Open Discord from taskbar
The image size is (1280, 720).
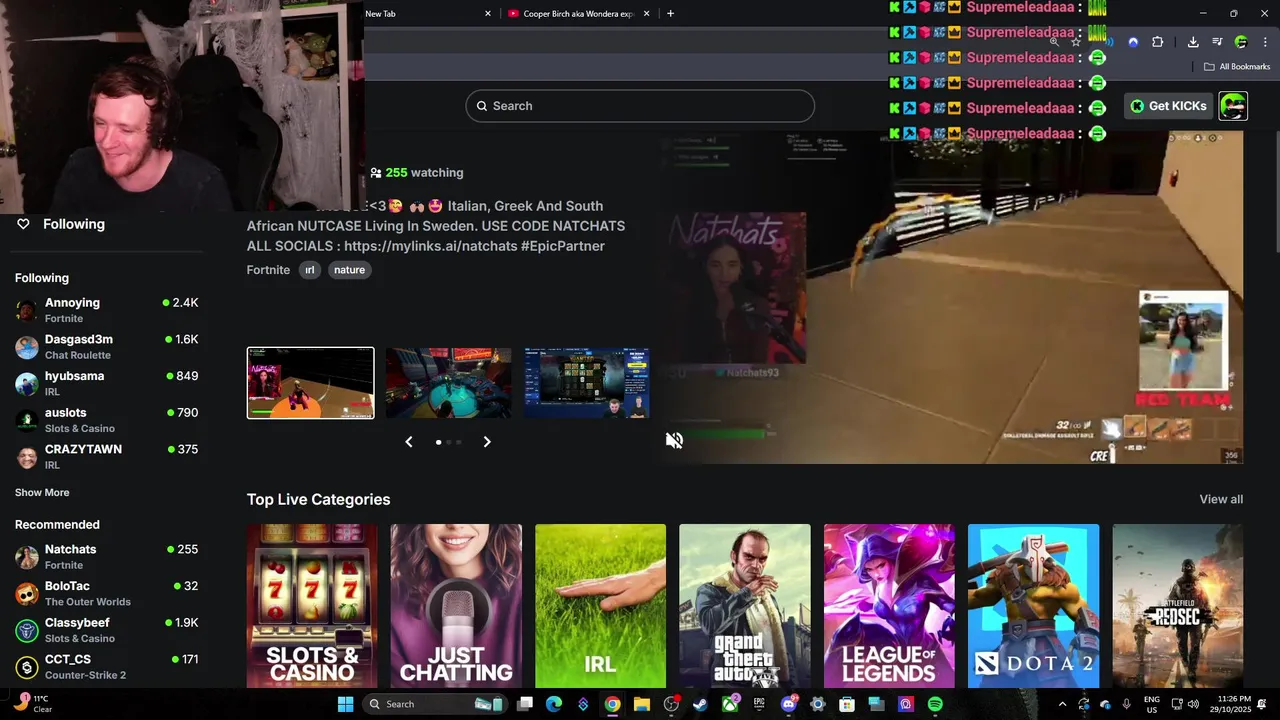point(788,704)
